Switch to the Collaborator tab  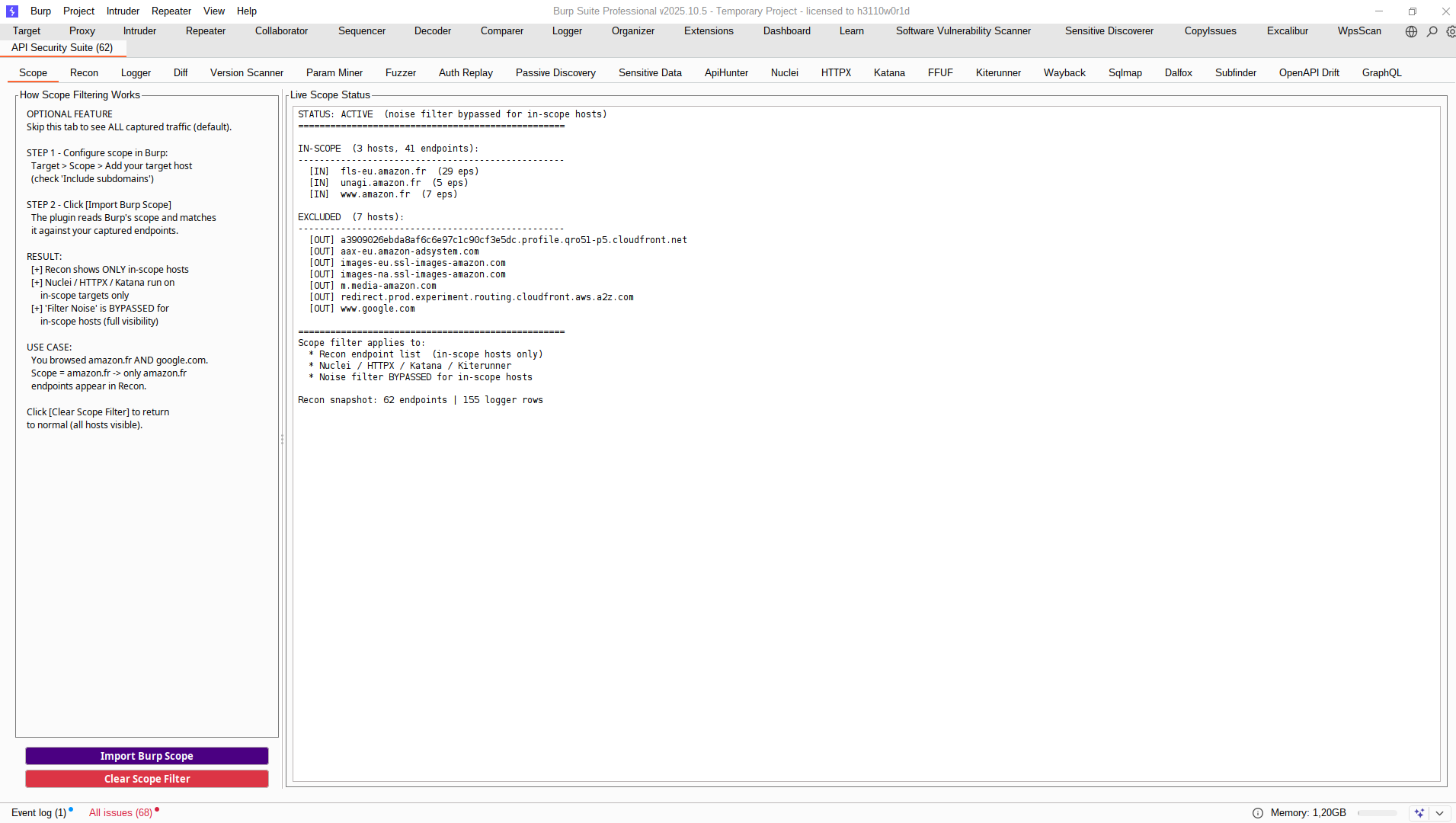point(282,31)
